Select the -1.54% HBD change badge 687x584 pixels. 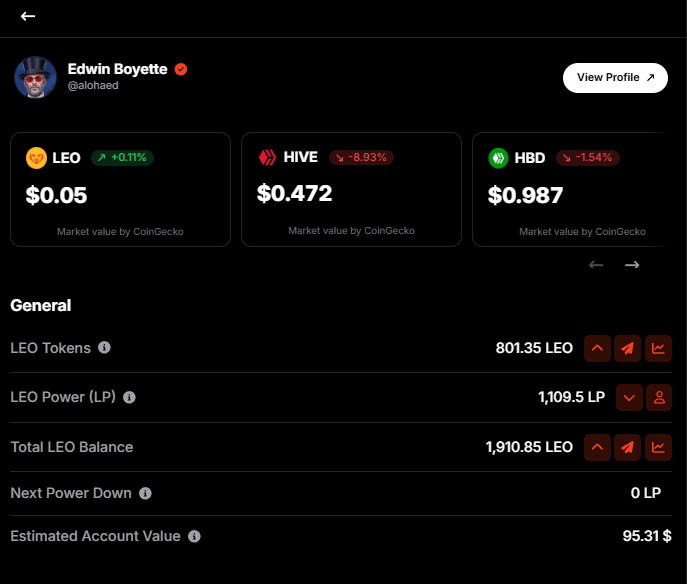click(588, 157)
